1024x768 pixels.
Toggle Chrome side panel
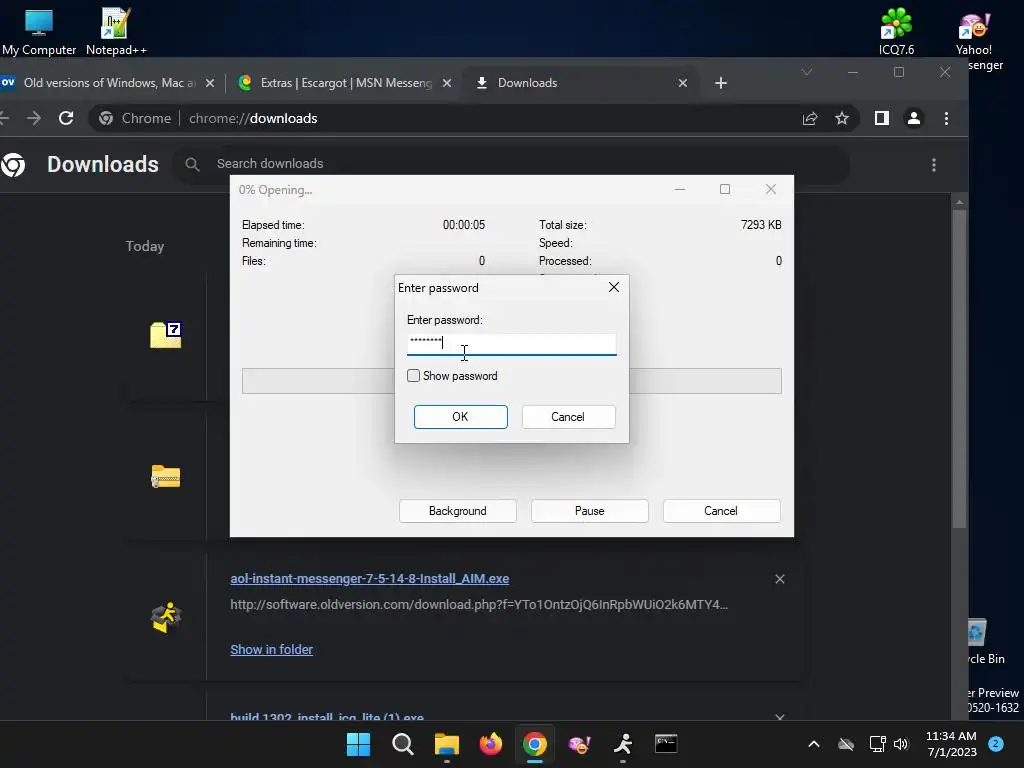(x=882, y=118)
